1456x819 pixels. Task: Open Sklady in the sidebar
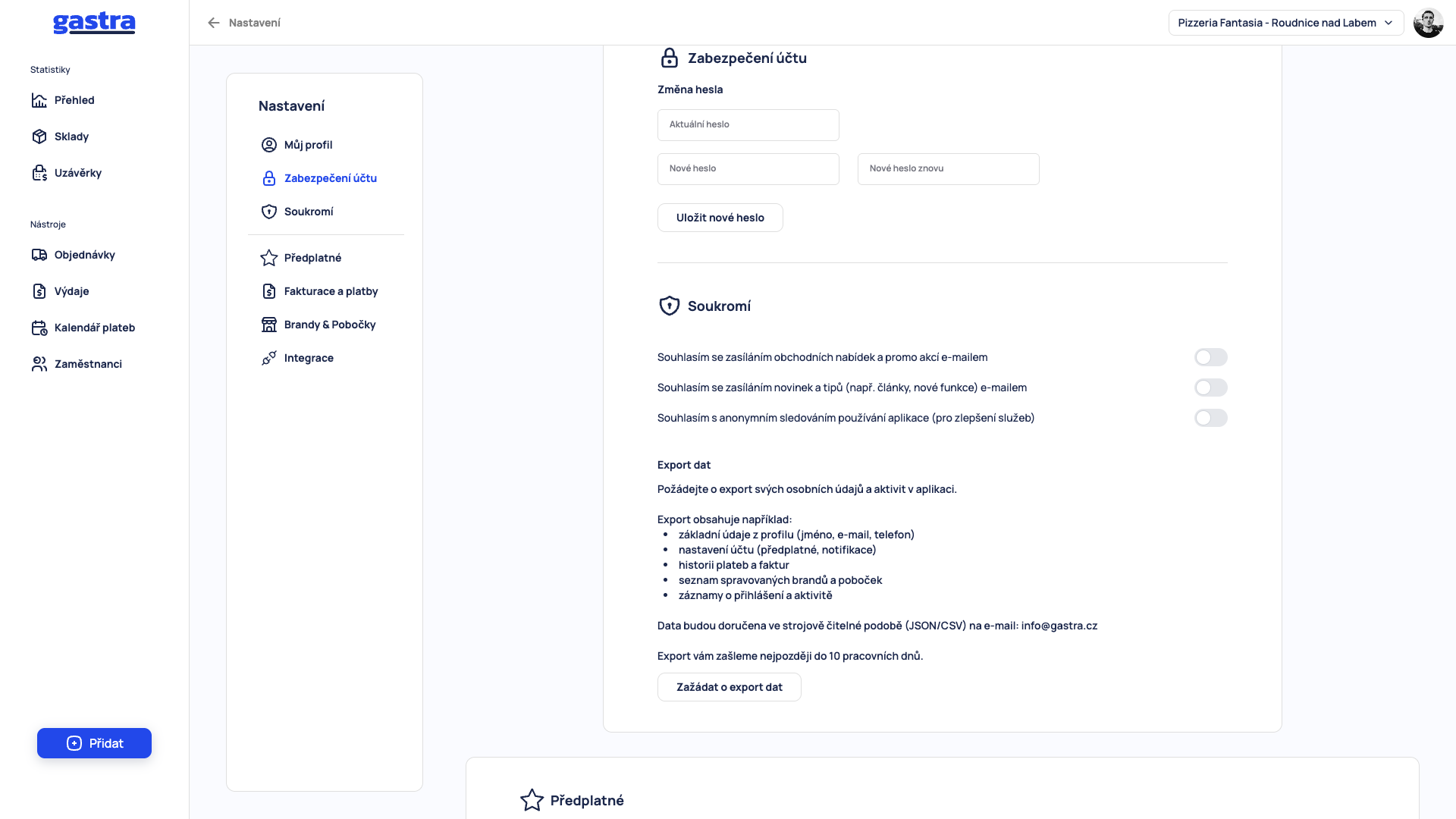[x=72, y=136]
